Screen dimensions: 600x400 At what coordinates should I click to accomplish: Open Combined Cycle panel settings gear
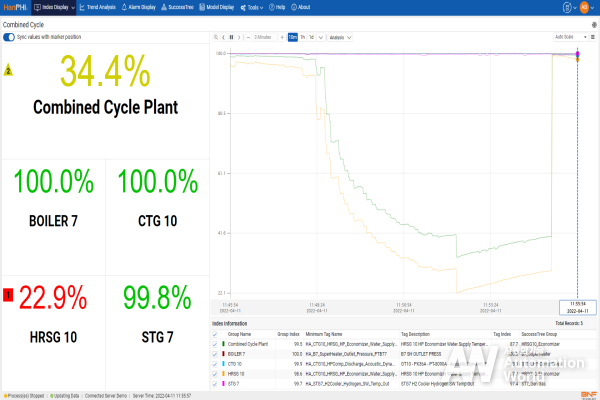(x=594, y=25)
